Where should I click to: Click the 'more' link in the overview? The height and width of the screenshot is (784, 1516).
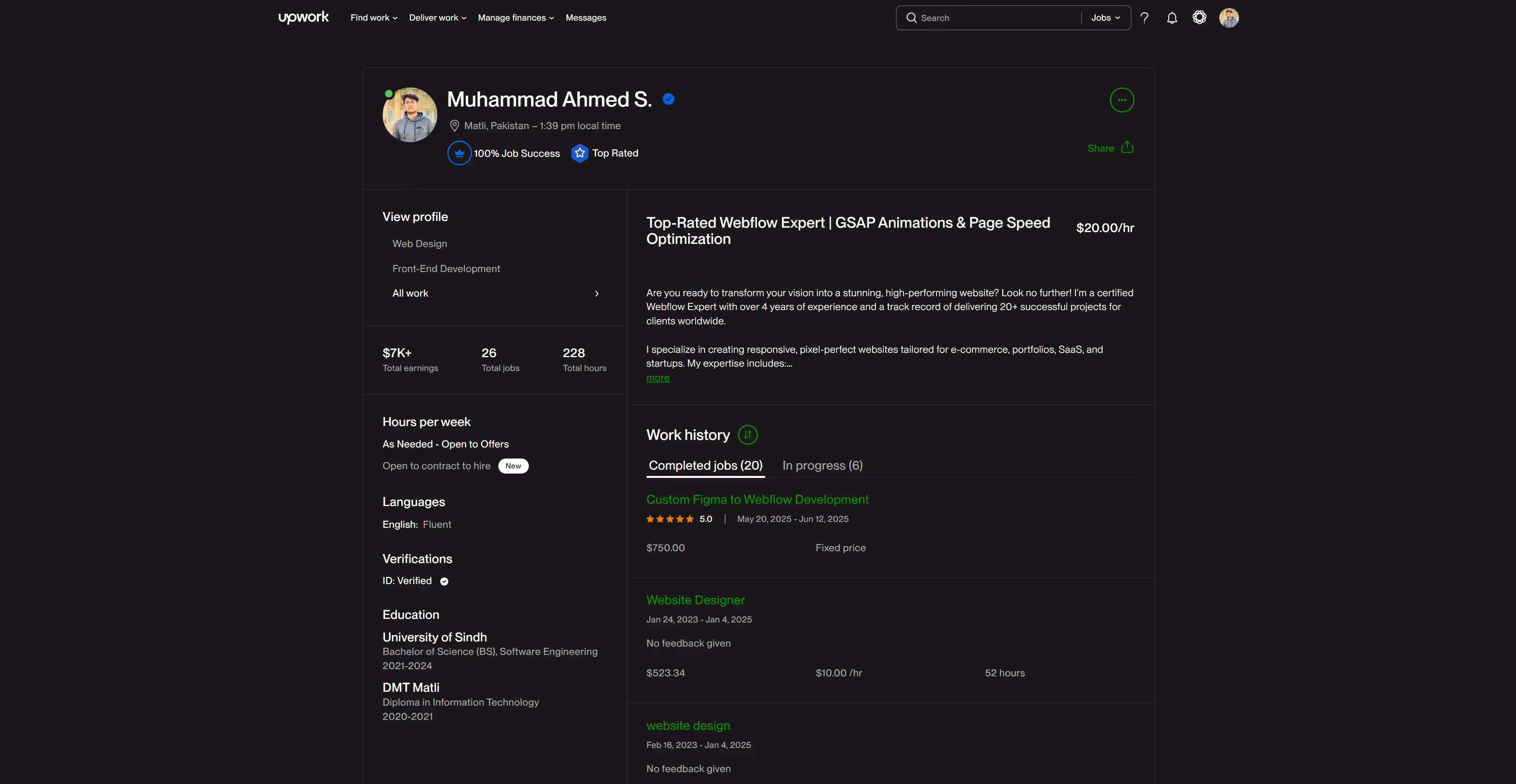pyautogui.click(x=657, y=378)
